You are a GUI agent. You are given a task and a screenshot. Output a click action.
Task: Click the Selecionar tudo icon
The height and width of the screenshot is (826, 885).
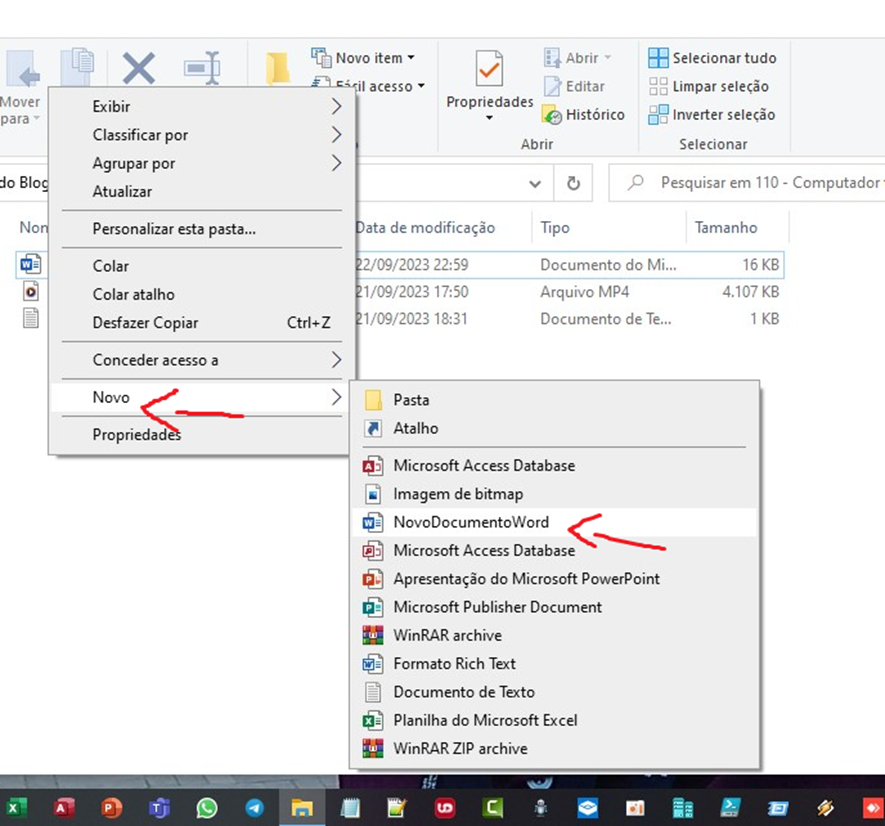(x=658, y=58)
